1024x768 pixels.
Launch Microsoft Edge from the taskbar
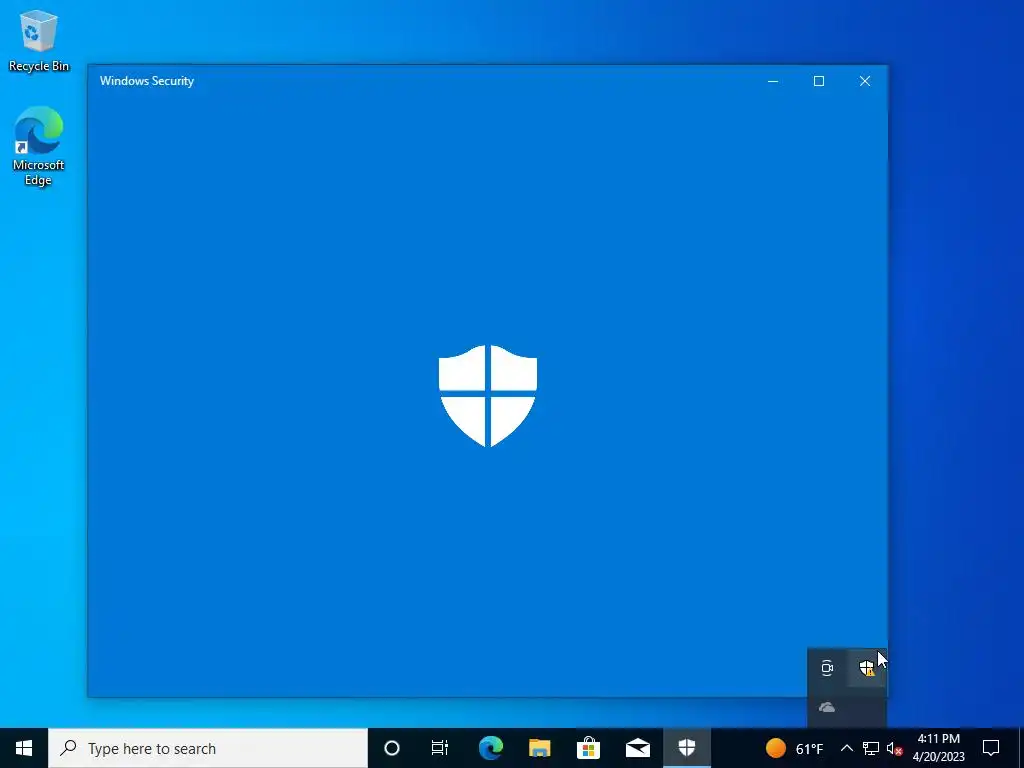click(x=490, y=748)
